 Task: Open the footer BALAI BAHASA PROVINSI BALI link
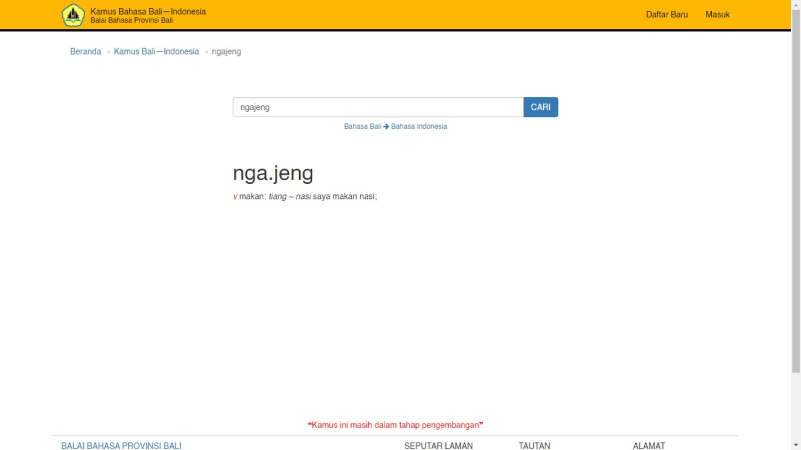pyautogui.click(x=121, y=445)
